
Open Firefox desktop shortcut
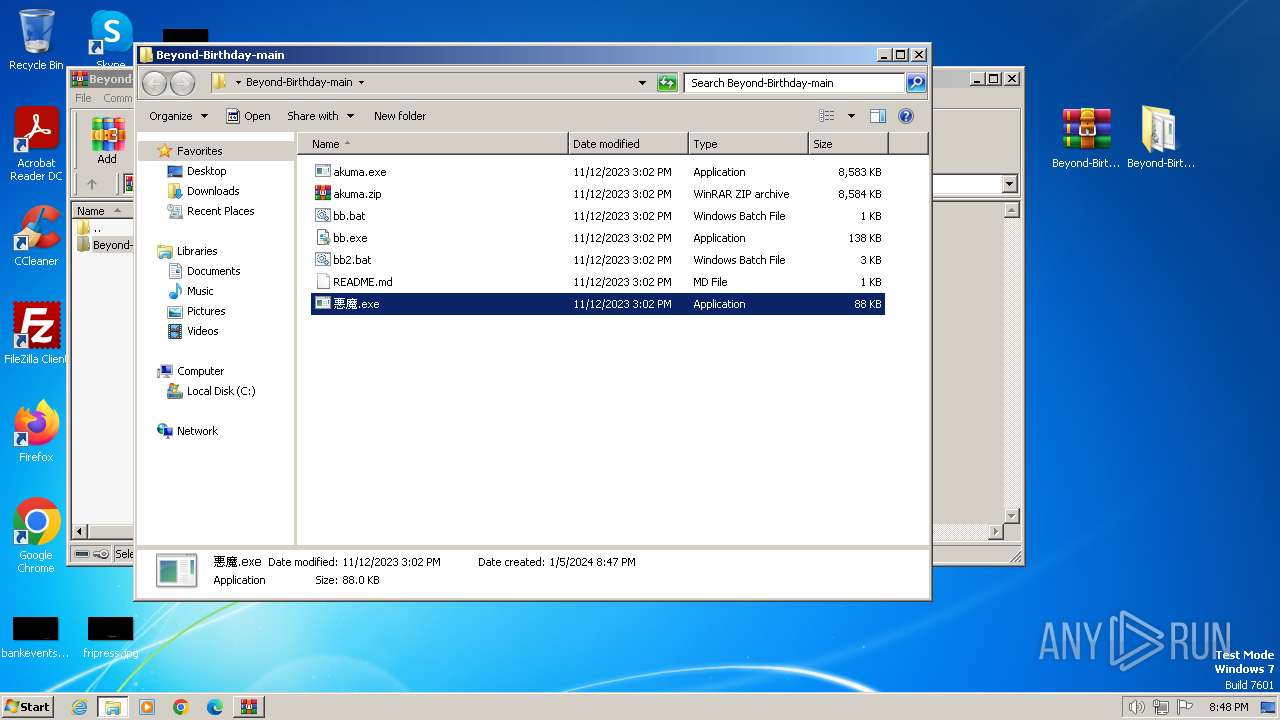pyautogui.click(x=36, y=431)
